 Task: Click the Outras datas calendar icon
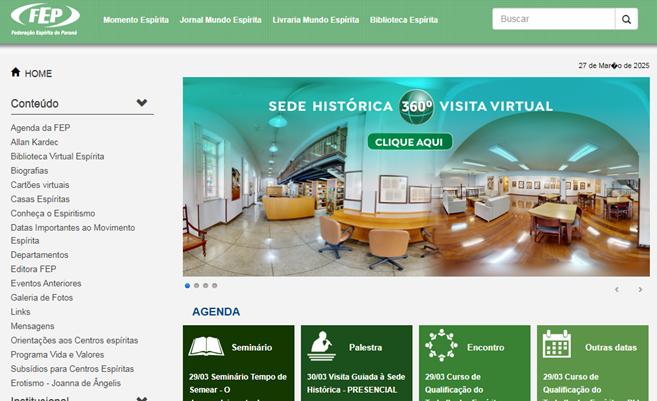point(556,344)
